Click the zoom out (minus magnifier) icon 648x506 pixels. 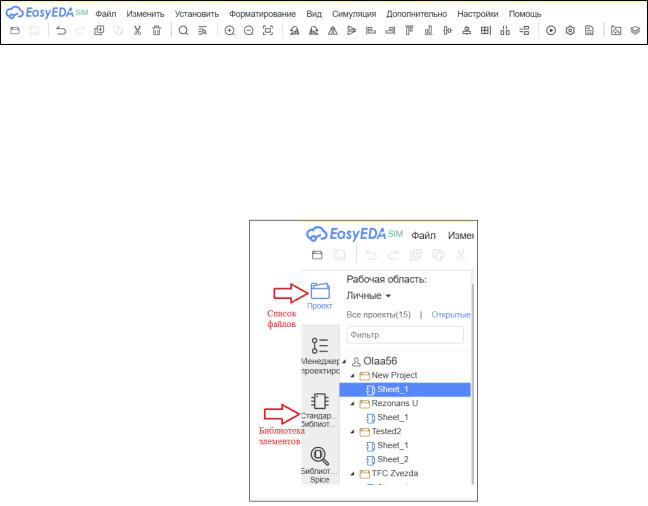coord(248,30)
